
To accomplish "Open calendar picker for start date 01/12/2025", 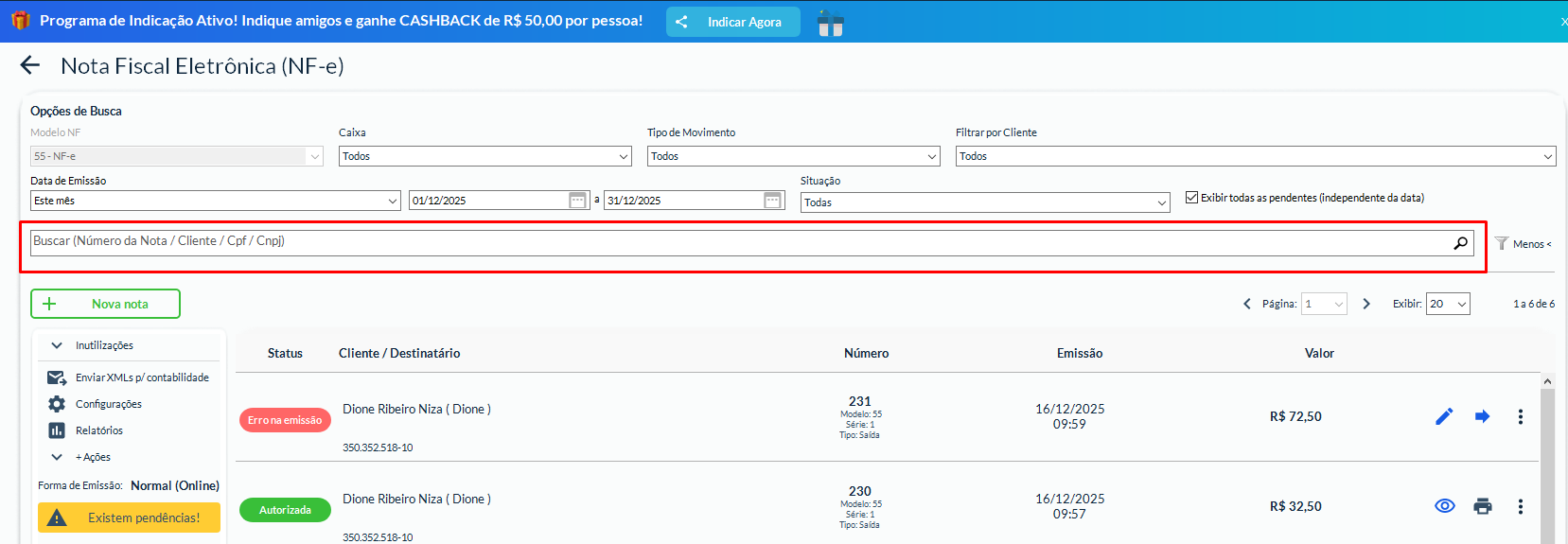I will click(577, 201).
